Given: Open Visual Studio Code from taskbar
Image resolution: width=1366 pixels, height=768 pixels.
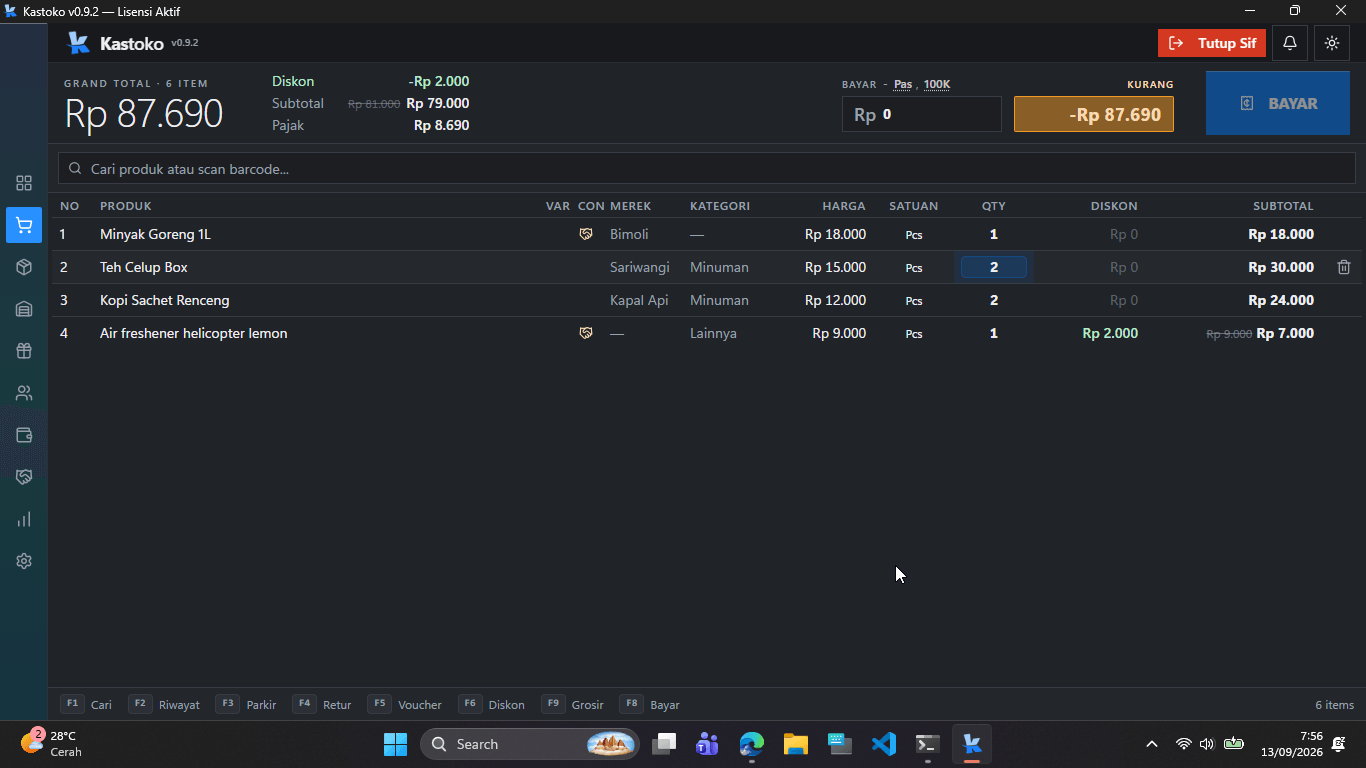Looking at the screenshot, I should point(883,744).
